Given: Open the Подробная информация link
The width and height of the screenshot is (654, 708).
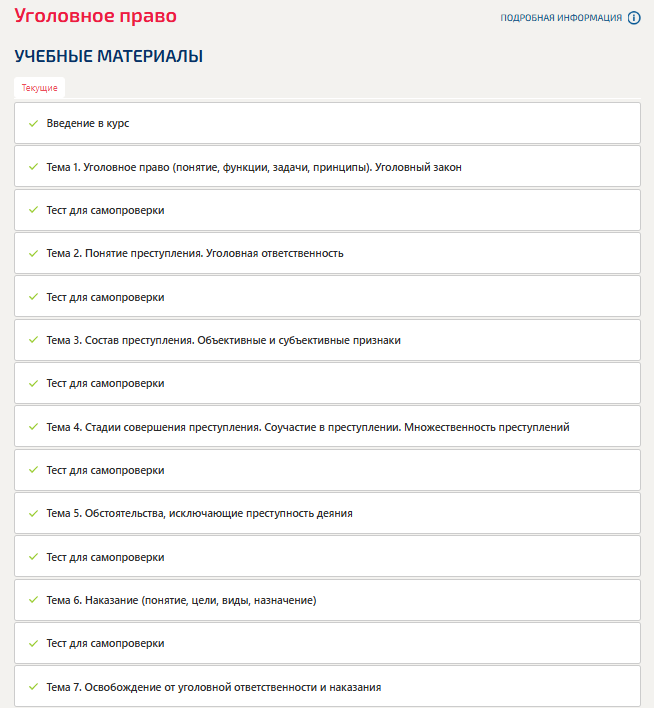Looking at the screenshot, I should pyautogui.click(x=561, y=18).
